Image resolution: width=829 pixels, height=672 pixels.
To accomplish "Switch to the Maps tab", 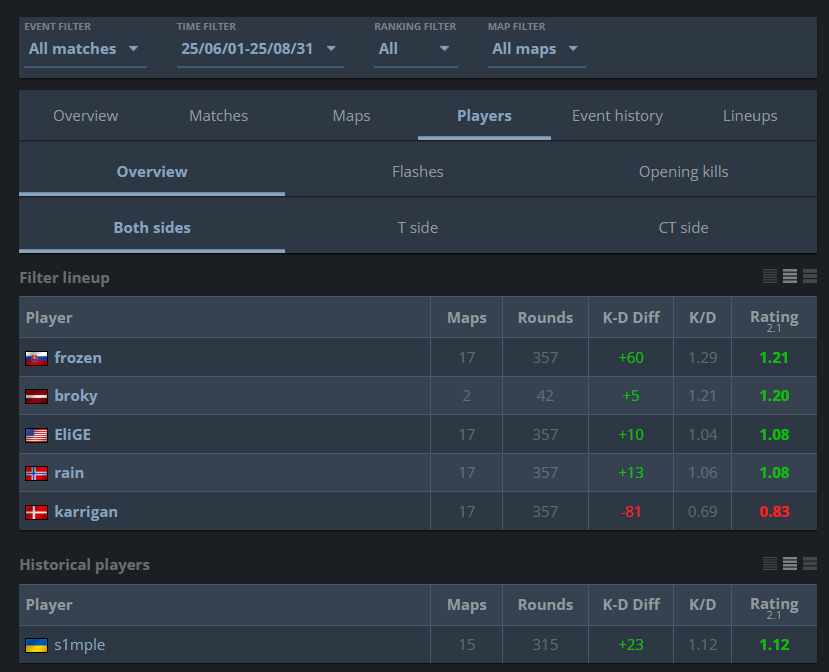I will click(351, 116).
